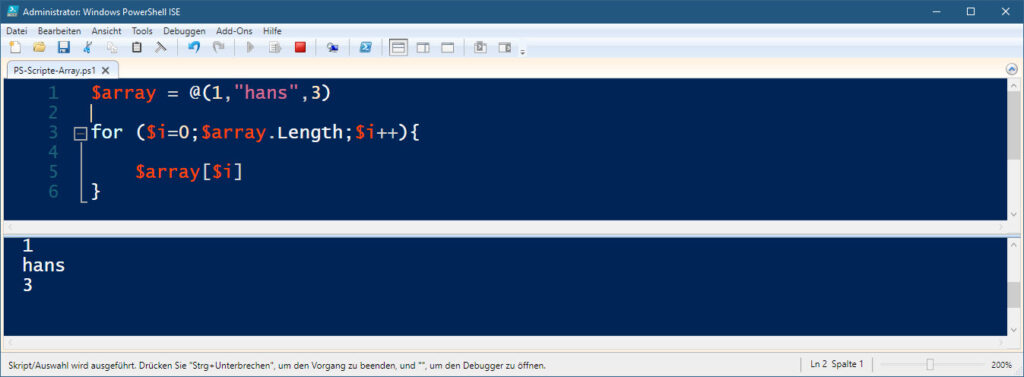Open the Tools menu

pyautogui.click(x=142, y=31)
